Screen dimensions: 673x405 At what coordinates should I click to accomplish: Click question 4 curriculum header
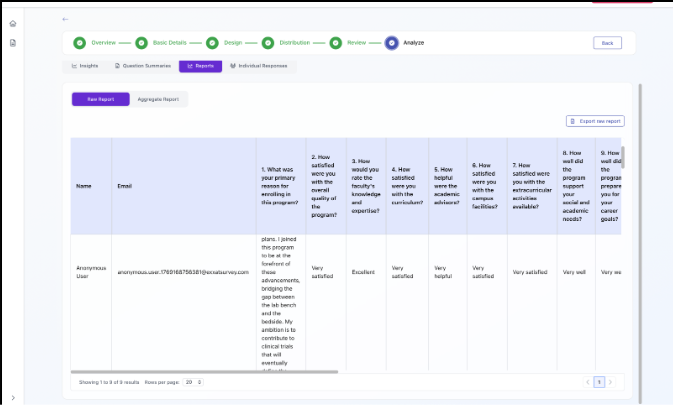pos(407,186)
